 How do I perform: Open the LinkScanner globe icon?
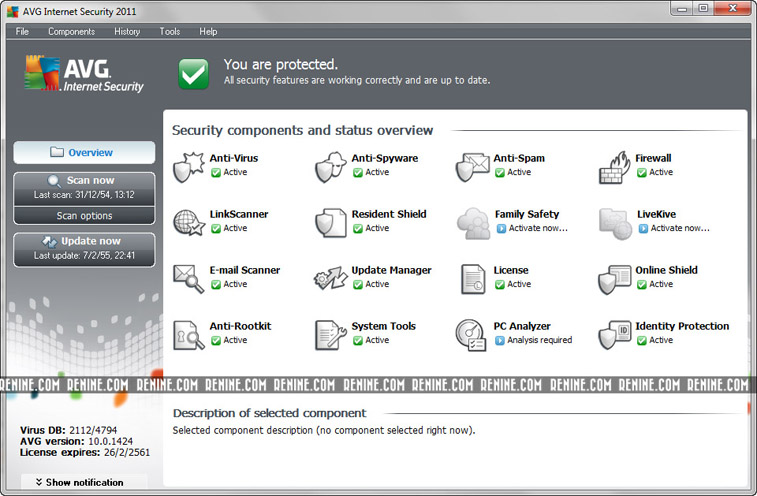point(189,223)
